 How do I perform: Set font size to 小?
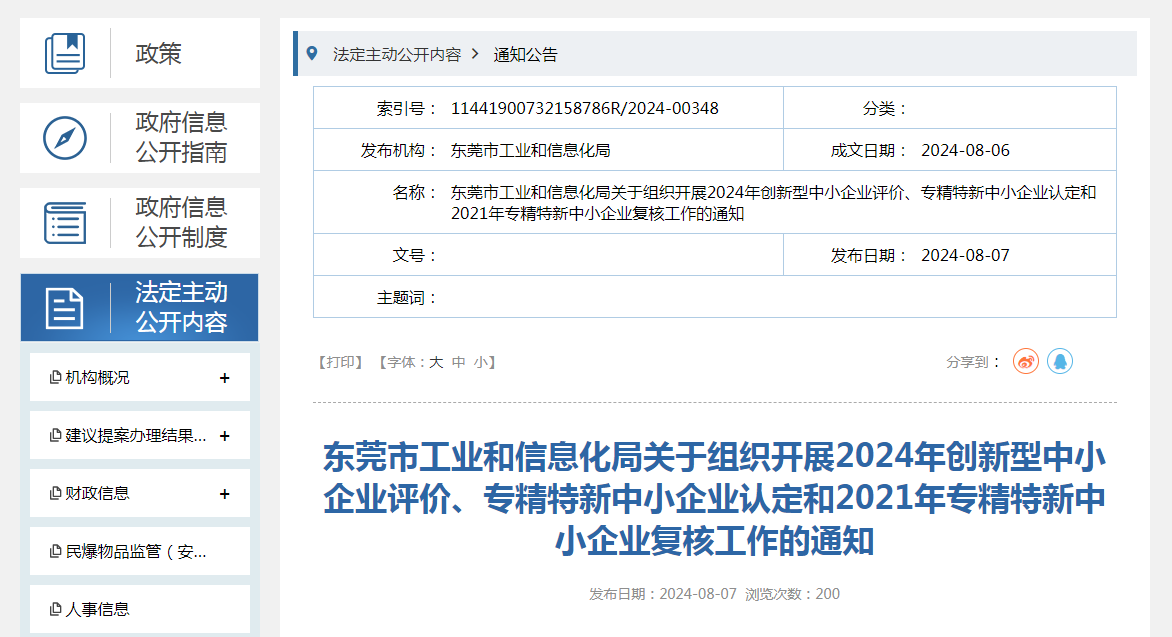click(x=481, y=363)
